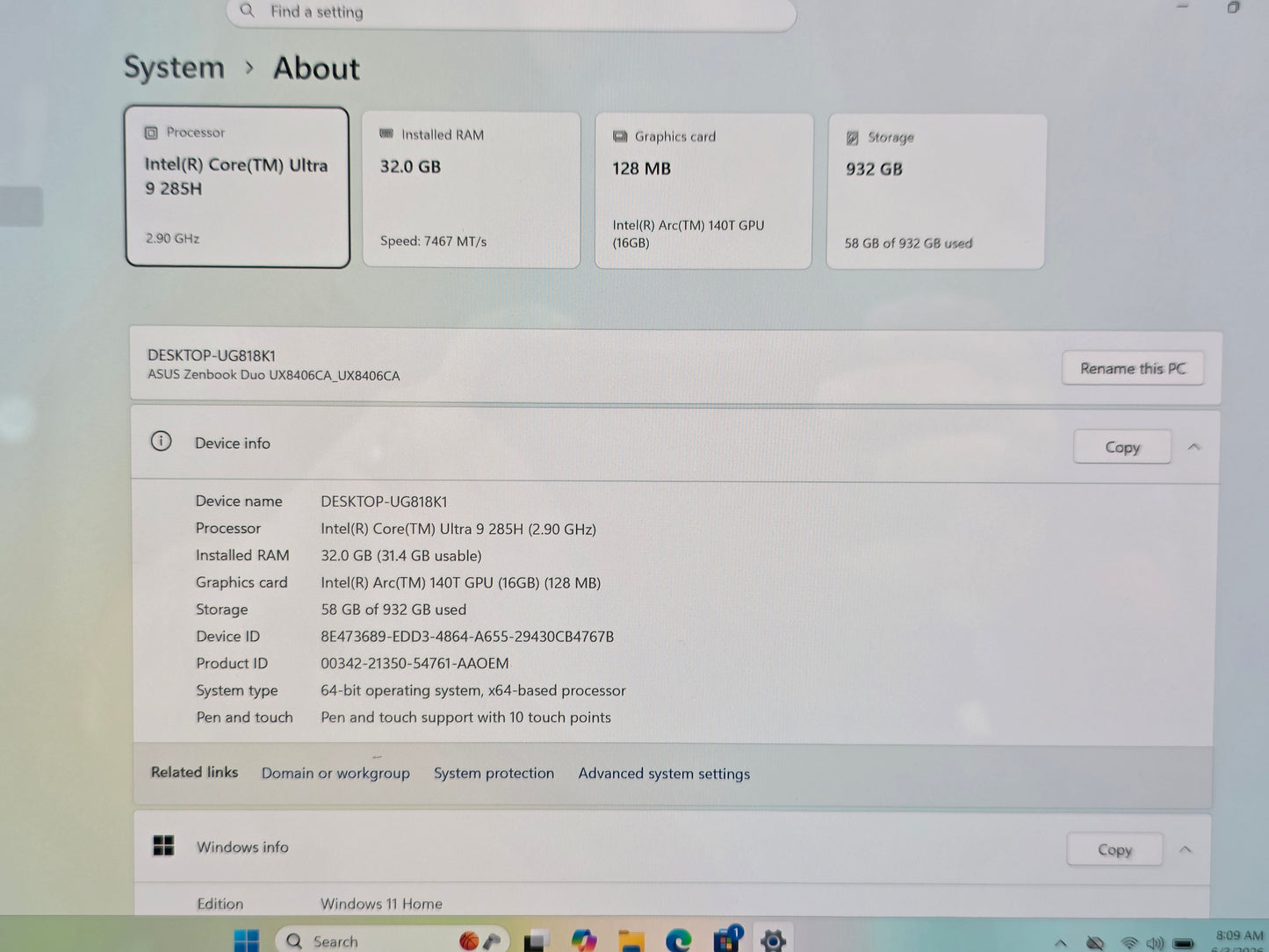Viewport: 1269px width, 952px height.
Task: Click the Windows logo beside Windows info
Action: pyautogui.click(x=163, y=846)
